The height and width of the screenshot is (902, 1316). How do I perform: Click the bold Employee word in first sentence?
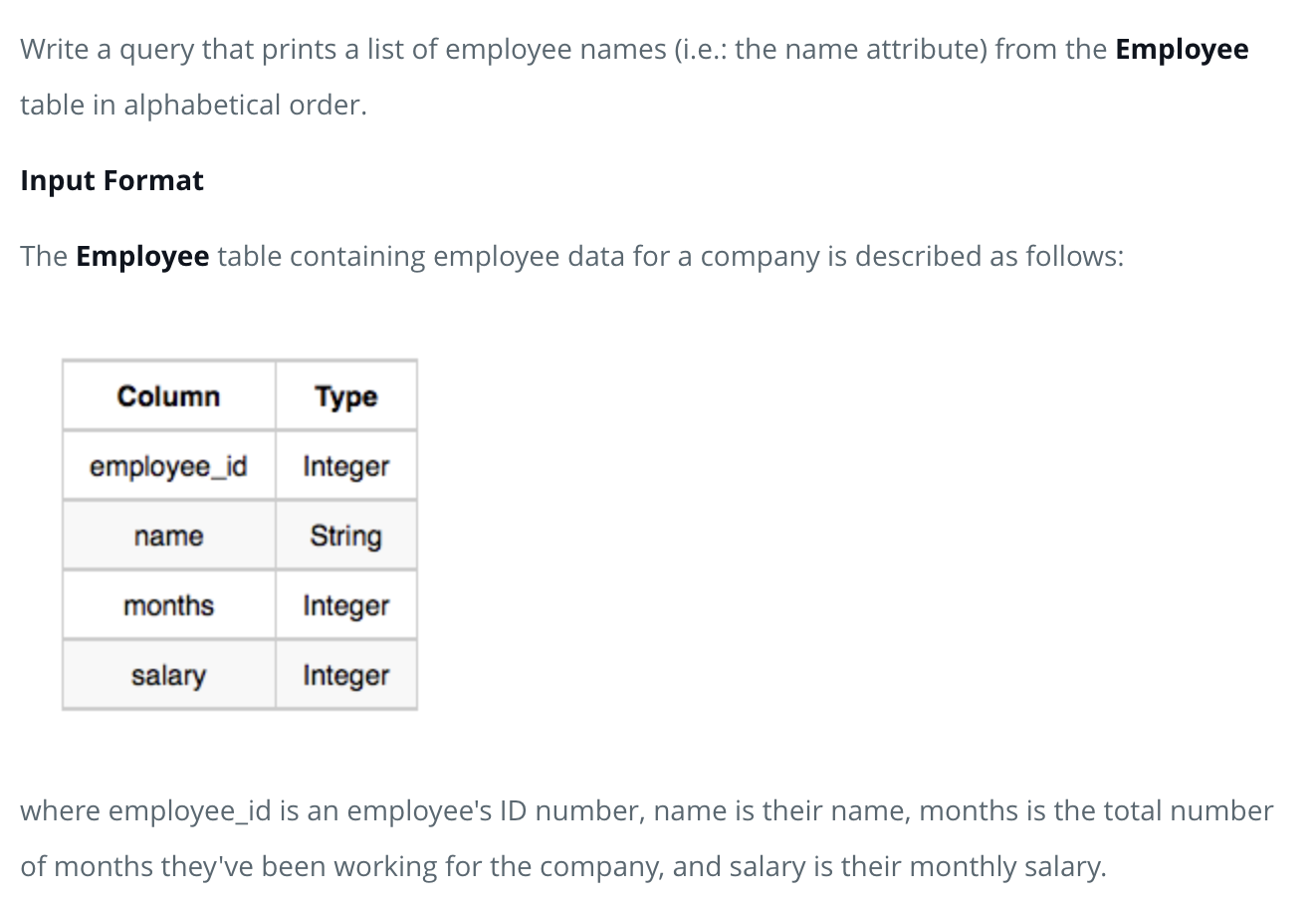[x=1182, y=50]
